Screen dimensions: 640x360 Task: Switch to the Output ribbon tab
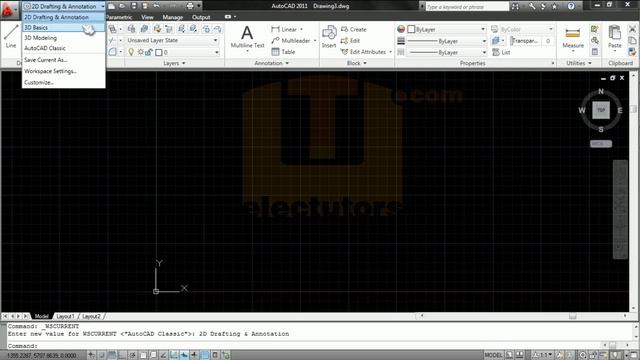[201, 17]
